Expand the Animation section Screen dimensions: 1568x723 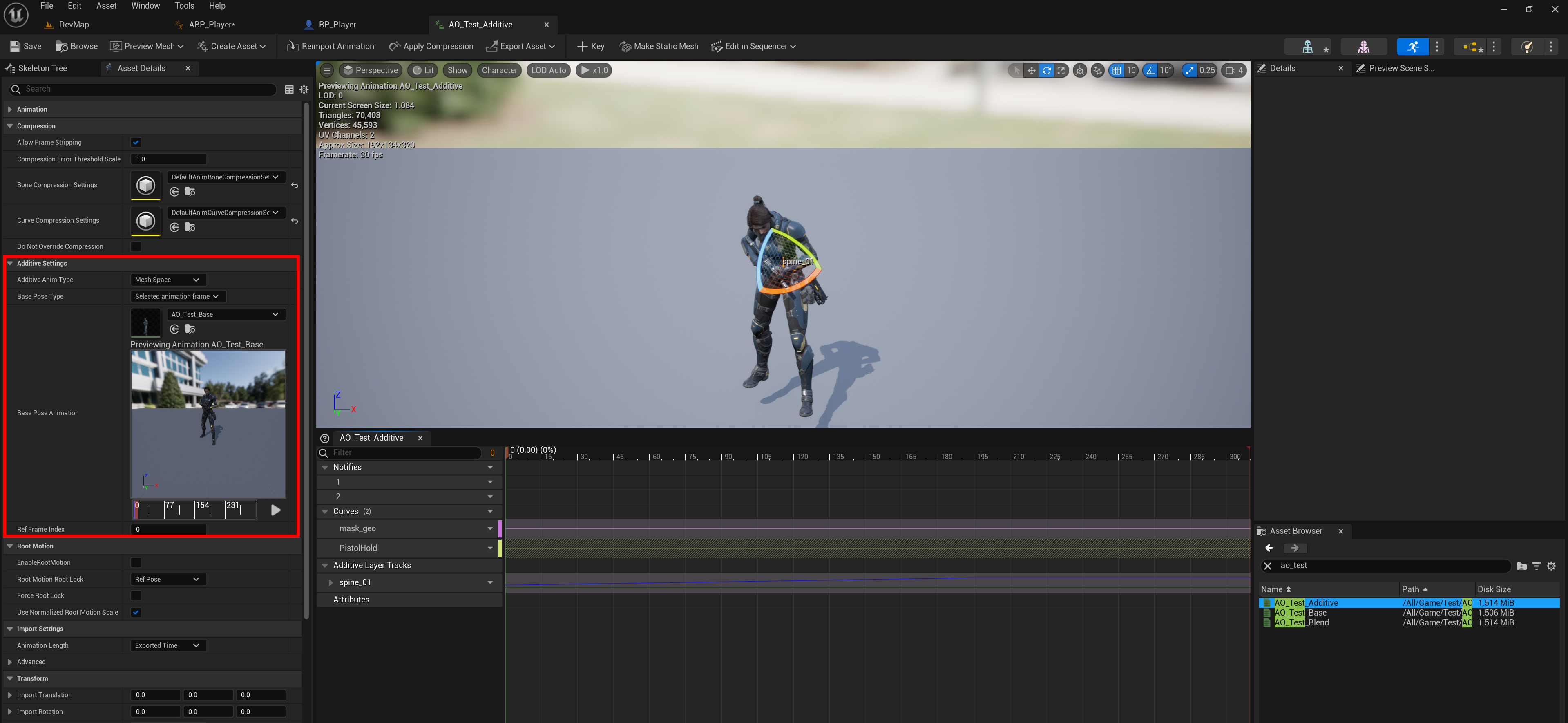10,110
